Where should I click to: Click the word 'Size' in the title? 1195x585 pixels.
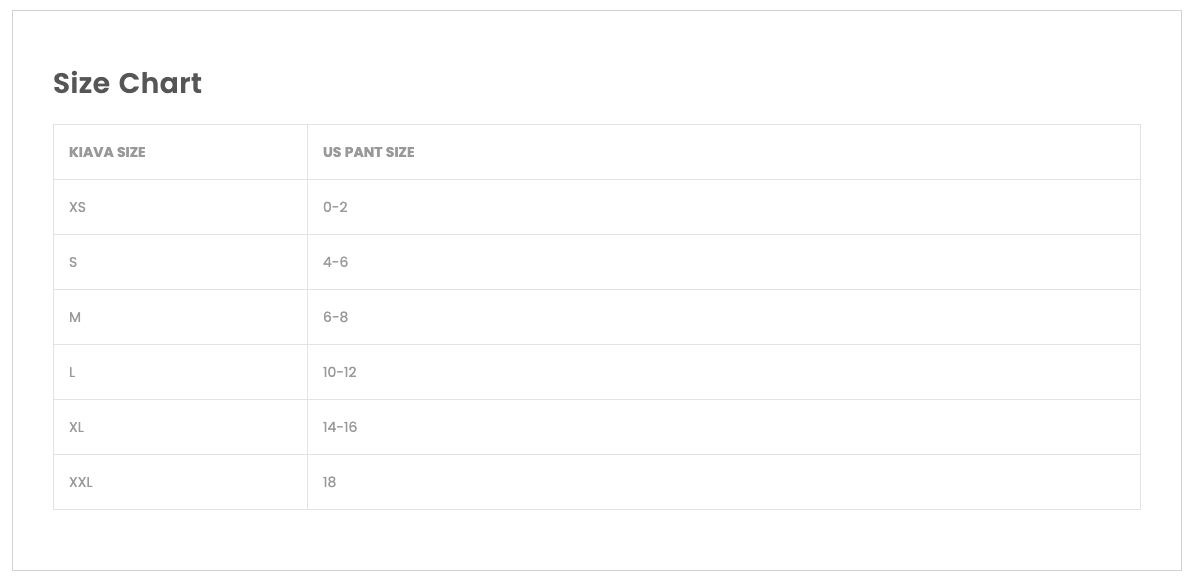[81, 83]
